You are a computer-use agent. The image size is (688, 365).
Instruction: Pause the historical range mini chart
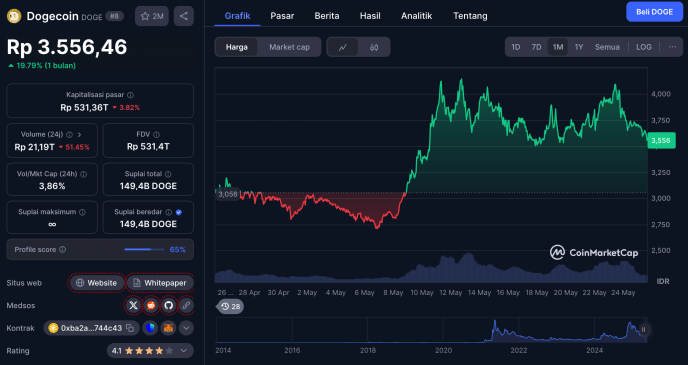click(x=643, y=329)
